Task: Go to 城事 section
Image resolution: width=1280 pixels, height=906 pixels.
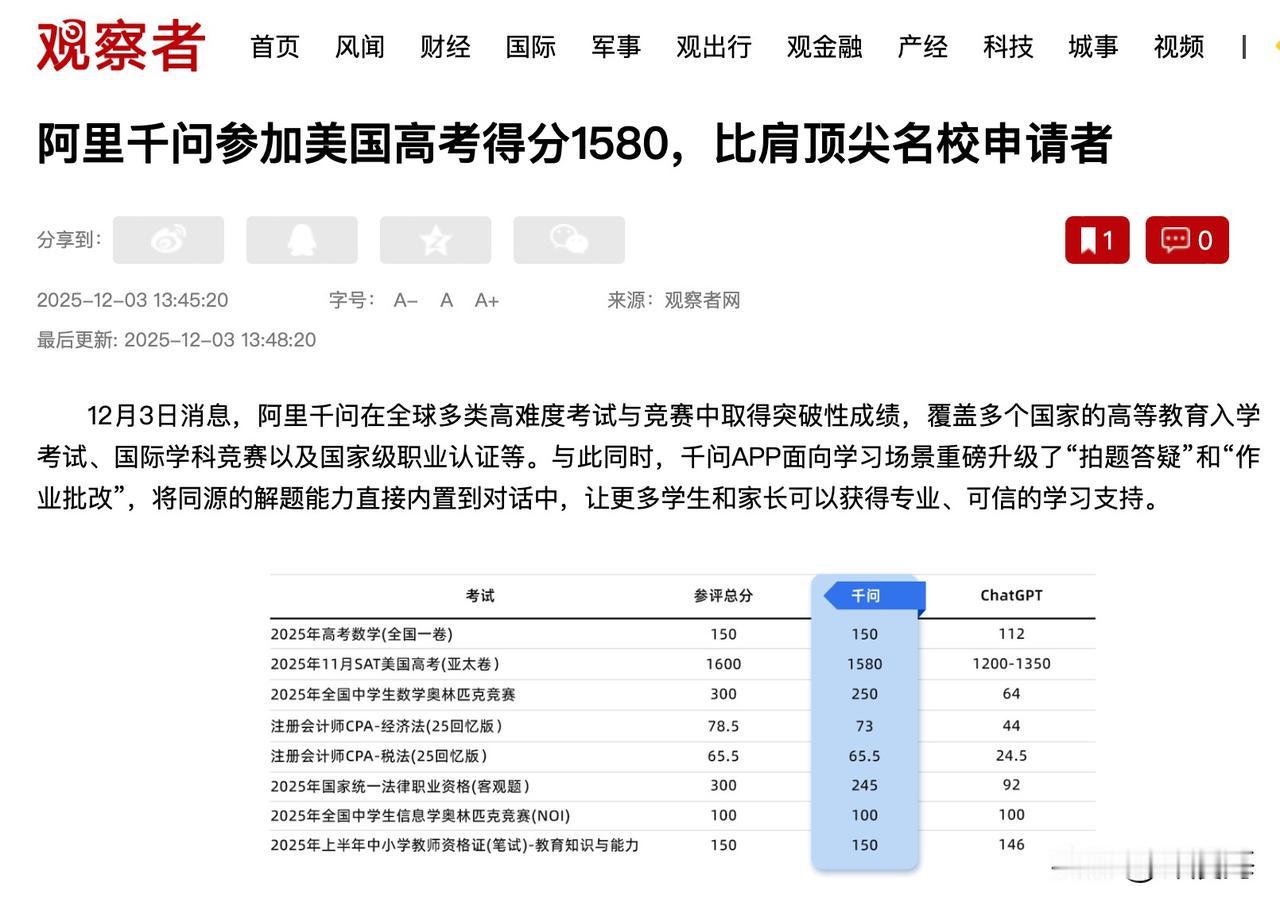Action: [1093, 47]
